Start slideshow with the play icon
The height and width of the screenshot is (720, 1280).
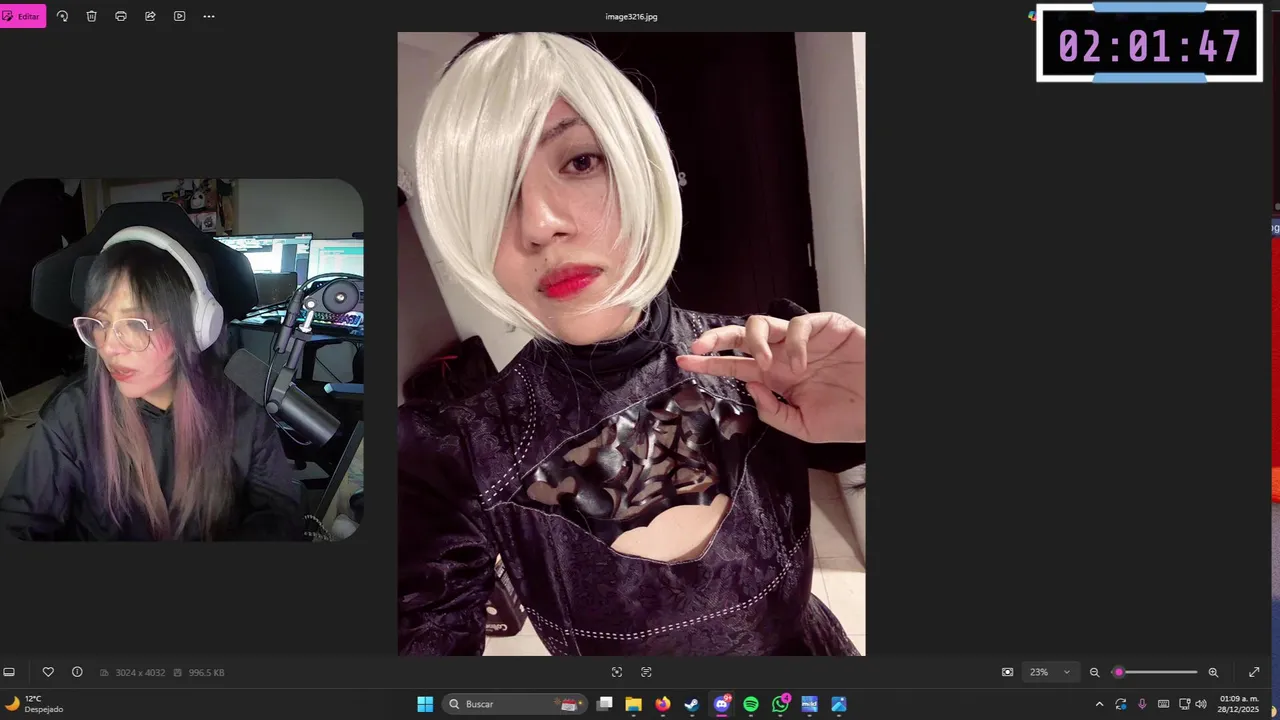pyautogui.click(x=180, y=16)
